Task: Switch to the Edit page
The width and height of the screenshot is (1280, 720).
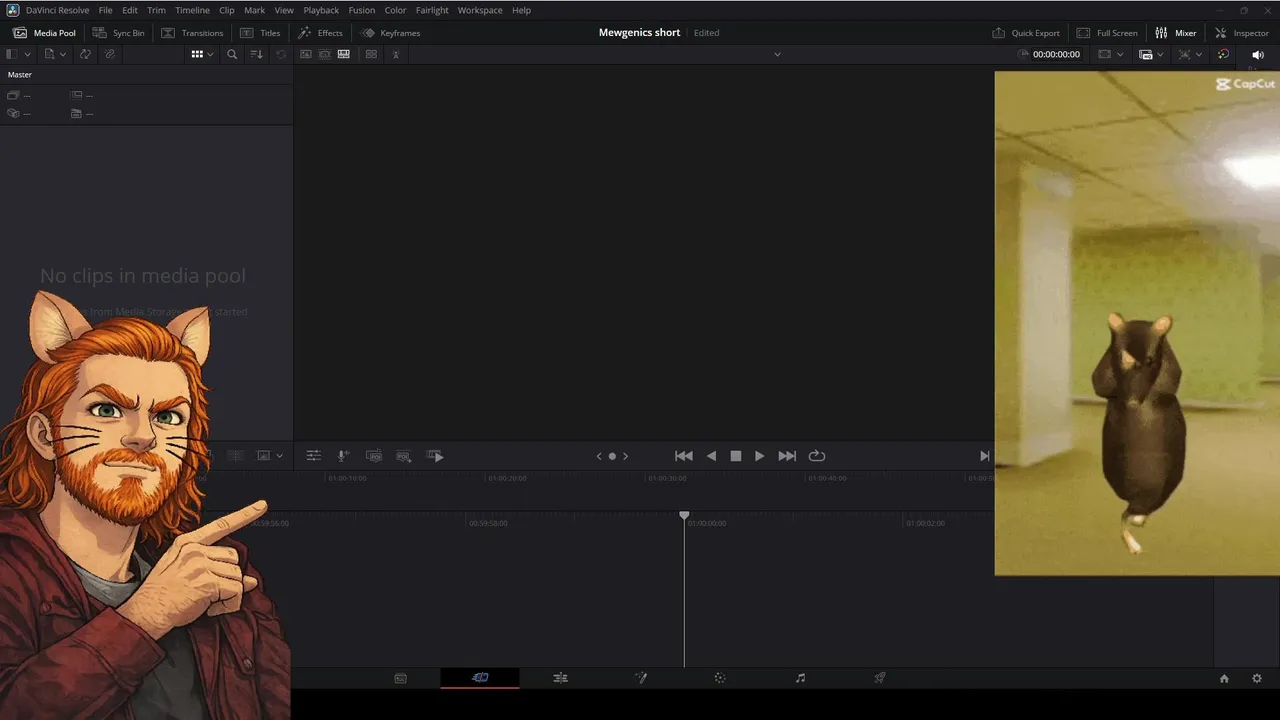Action: (x=560, y=678)
